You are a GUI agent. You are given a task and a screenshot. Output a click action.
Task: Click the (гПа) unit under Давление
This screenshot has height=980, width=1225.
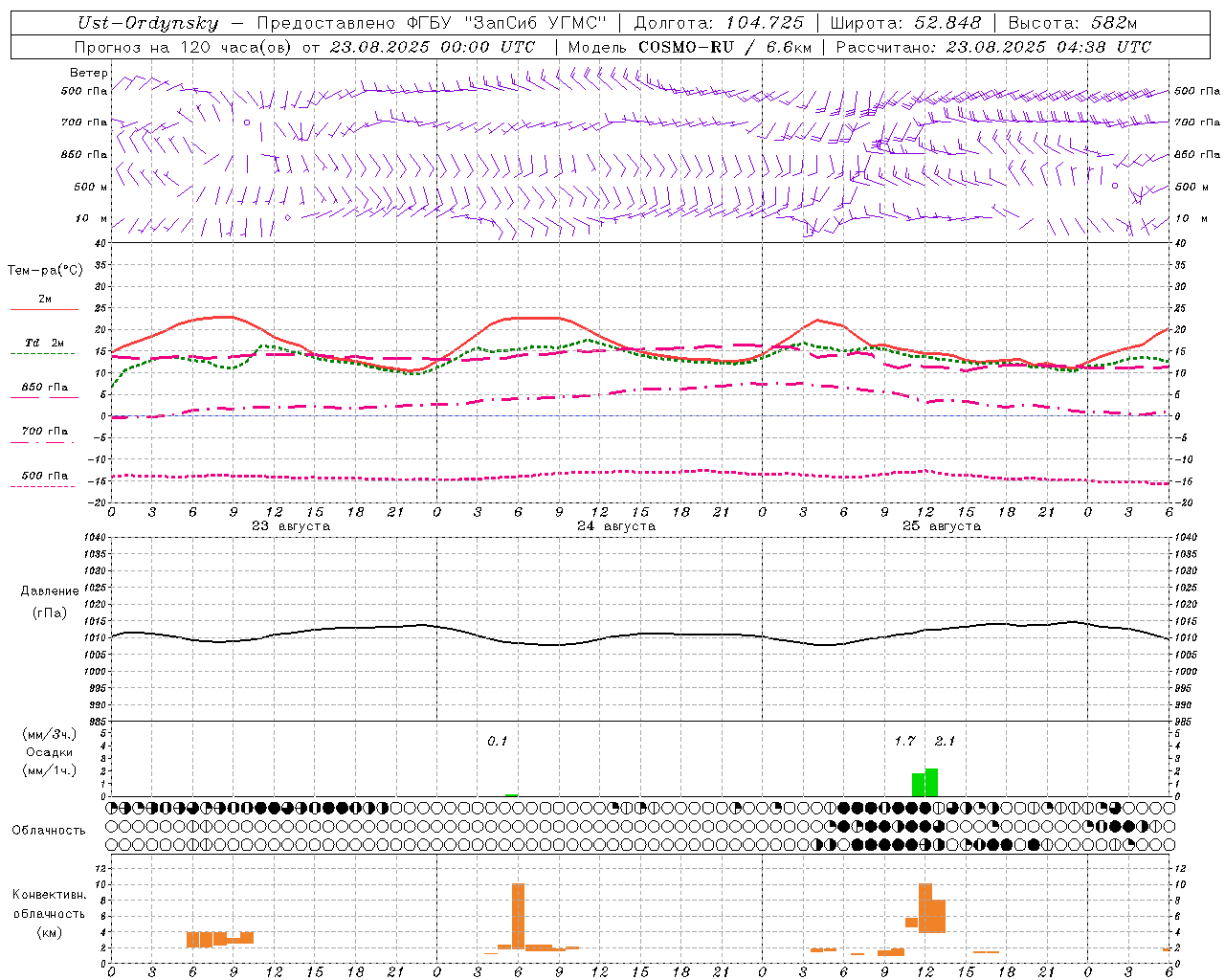click(50, 612)
